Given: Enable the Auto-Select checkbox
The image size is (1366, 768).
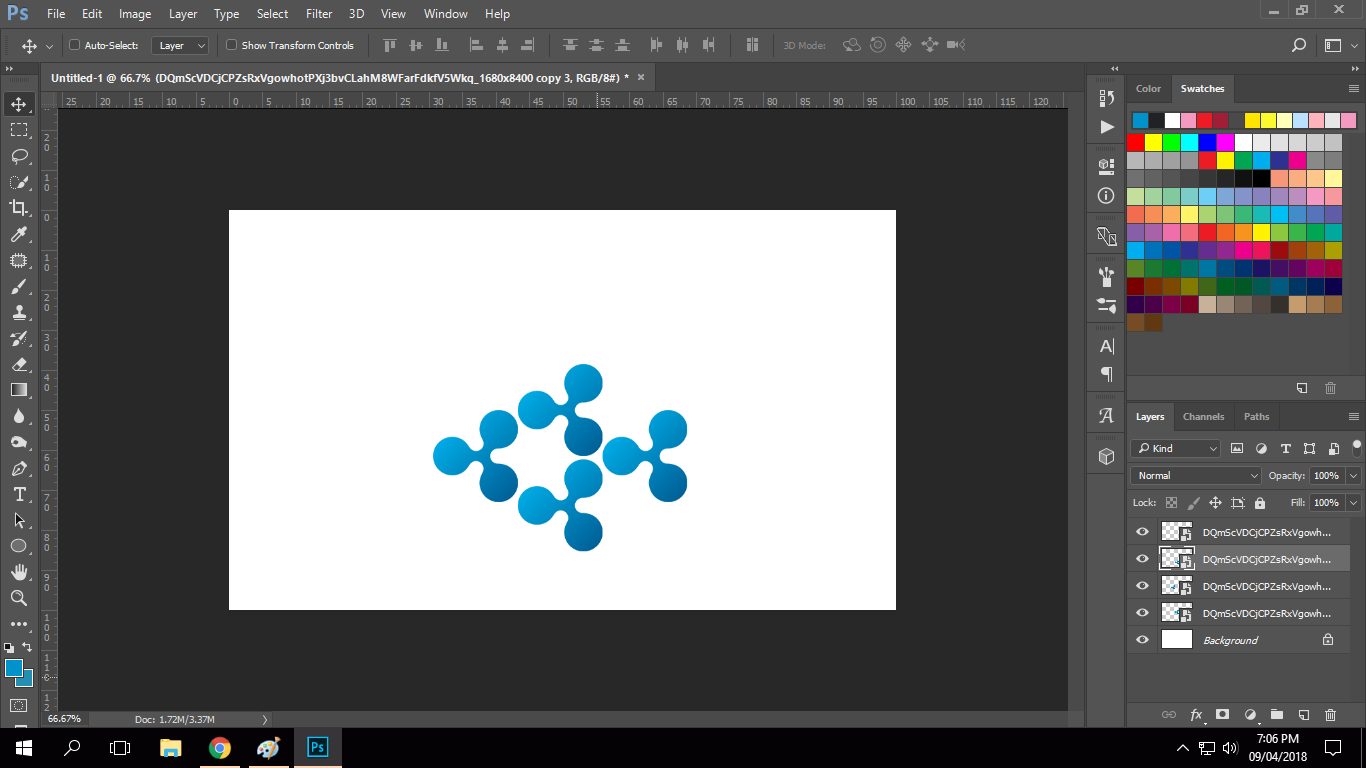Looking at the screenshot, I should point(74,45).
